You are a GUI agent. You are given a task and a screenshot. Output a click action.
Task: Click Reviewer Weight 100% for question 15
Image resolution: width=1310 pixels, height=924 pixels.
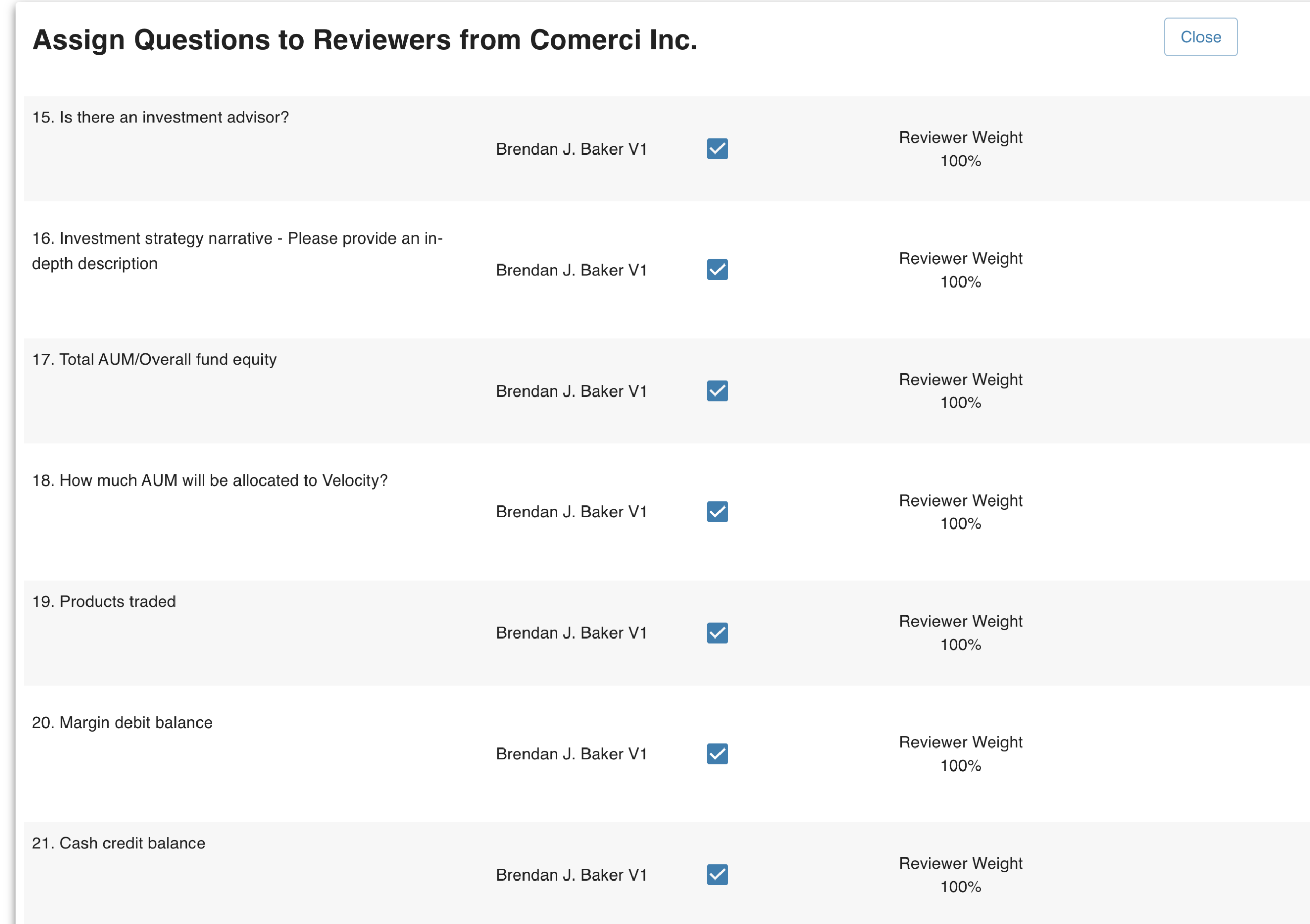click(960, 161)
